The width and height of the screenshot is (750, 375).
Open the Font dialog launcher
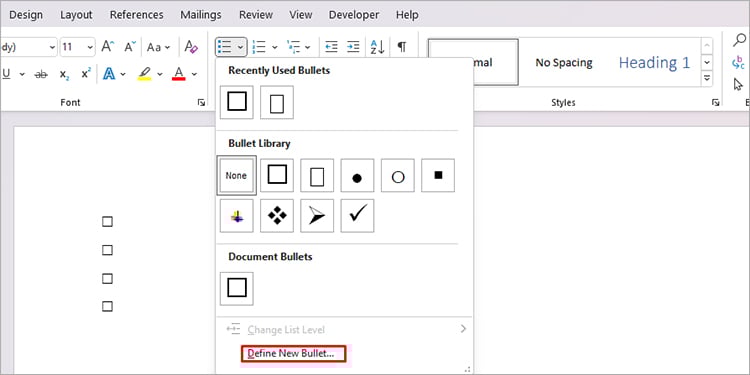point(201,102)
